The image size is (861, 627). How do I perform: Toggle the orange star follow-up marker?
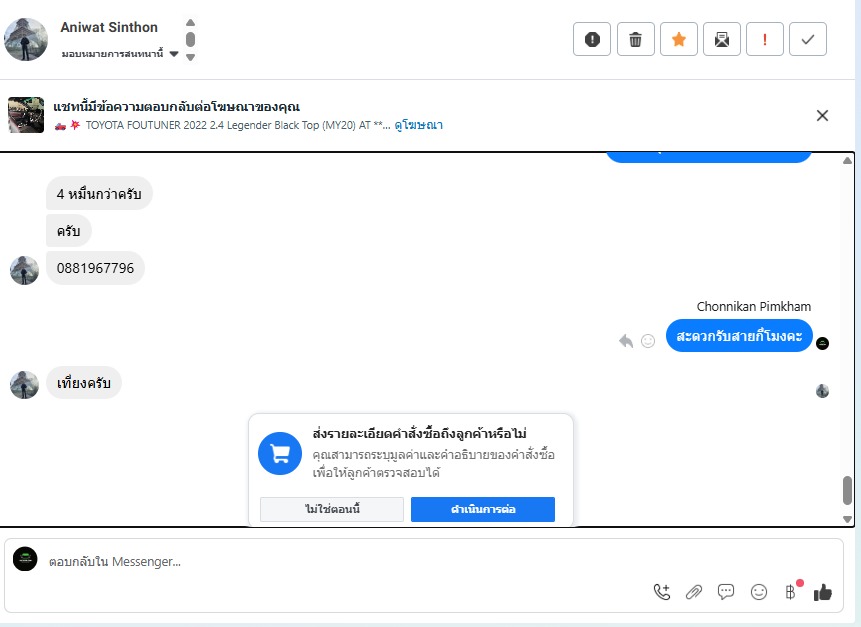tap(679, 39)
